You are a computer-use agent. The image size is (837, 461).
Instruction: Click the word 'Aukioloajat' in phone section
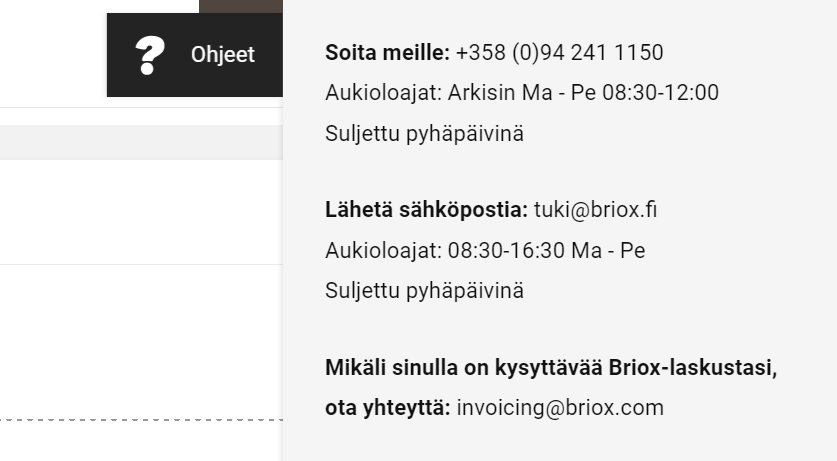[383, 93]
